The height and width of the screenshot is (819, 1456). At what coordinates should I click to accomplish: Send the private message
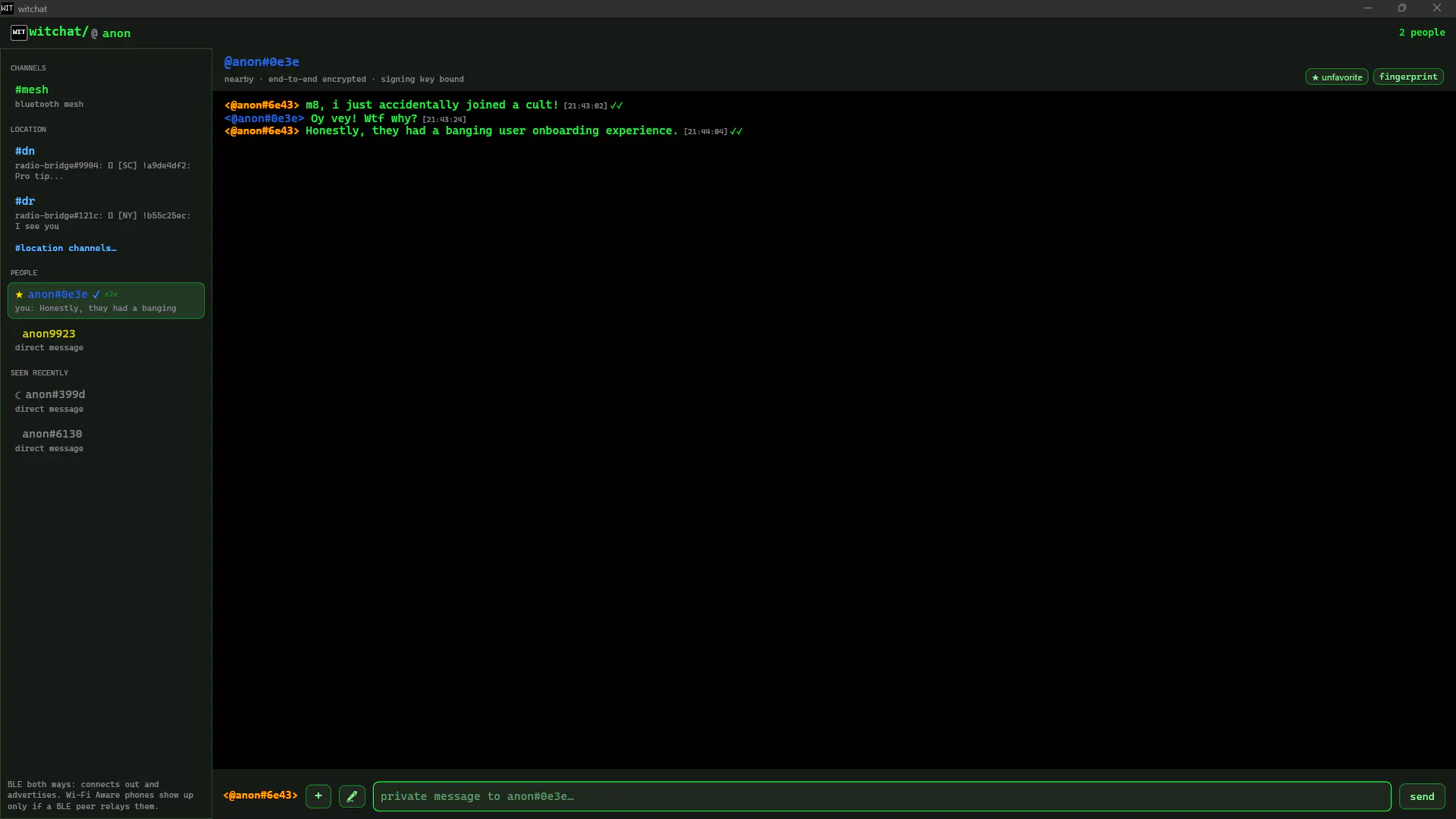(x=1422, y=796)
